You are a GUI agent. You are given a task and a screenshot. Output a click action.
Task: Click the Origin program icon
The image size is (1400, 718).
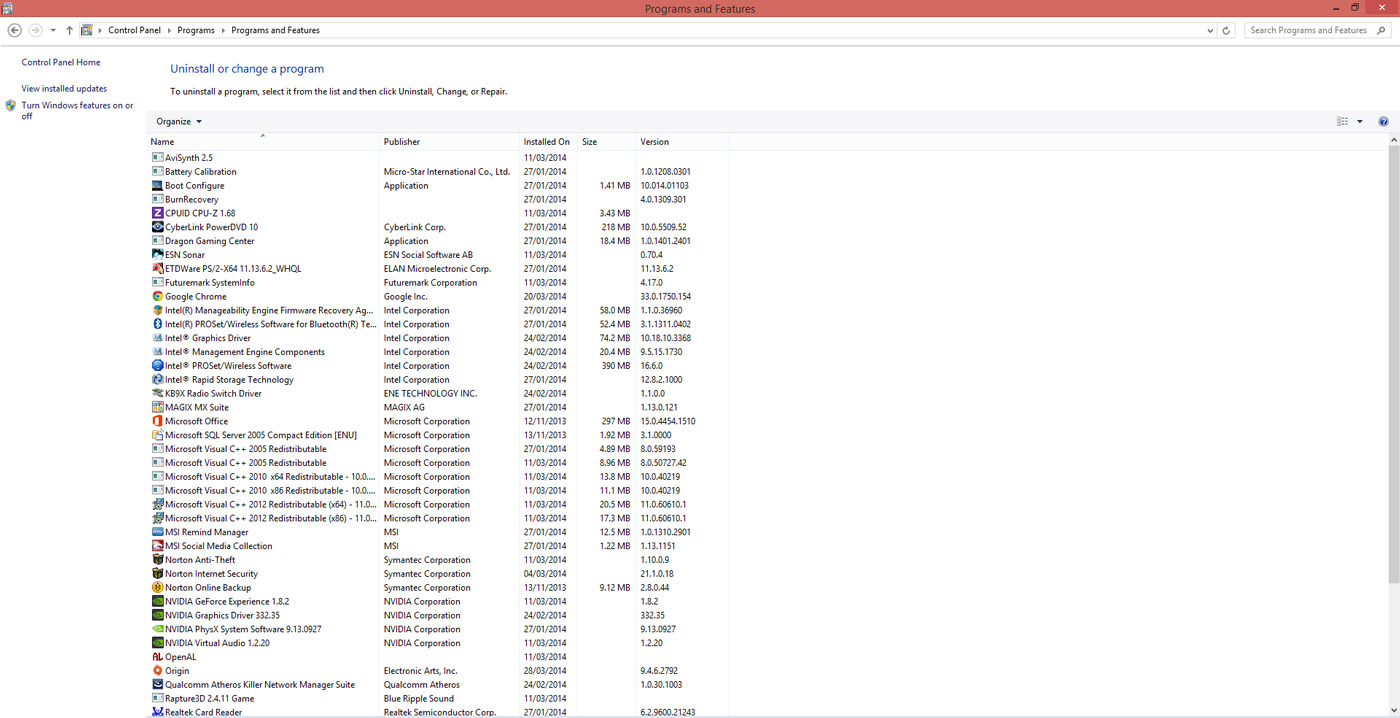[157, 671]
